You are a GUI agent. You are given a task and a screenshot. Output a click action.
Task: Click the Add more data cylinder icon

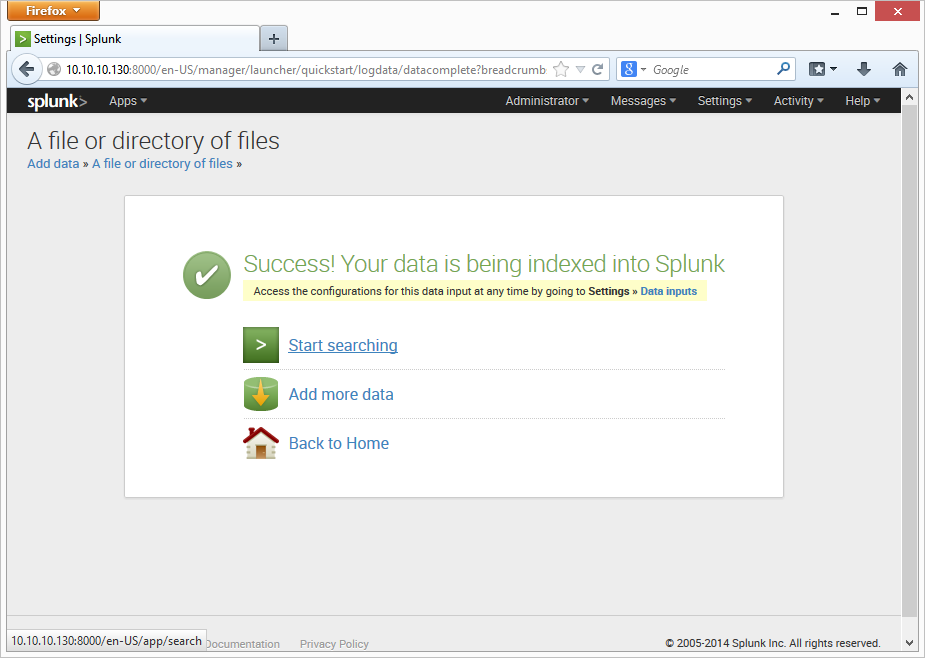pos(261,394)
